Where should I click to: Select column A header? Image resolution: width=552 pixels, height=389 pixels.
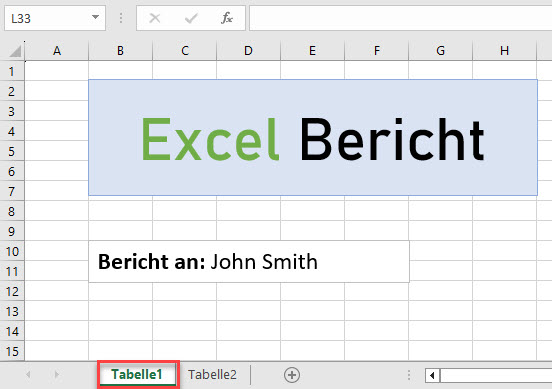click(57, 51)
